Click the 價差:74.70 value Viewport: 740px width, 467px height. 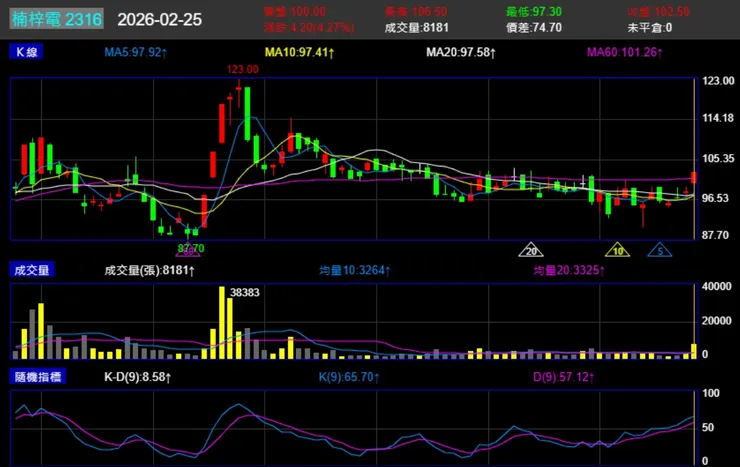534,27
